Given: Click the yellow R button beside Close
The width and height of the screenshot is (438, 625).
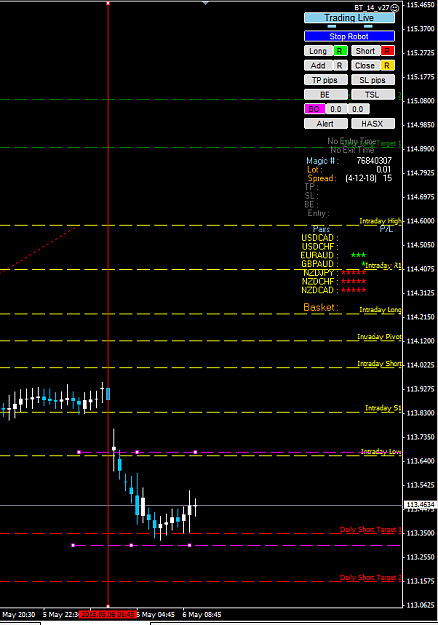Looking at the screenshot, I should coord(387,66).
